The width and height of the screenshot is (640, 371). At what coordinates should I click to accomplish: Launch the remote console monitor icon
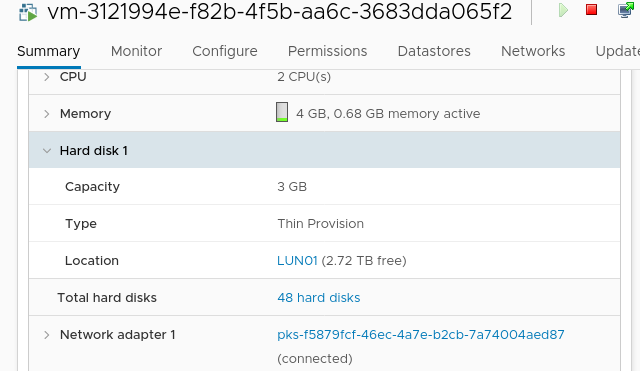click(x=626, y=10)
